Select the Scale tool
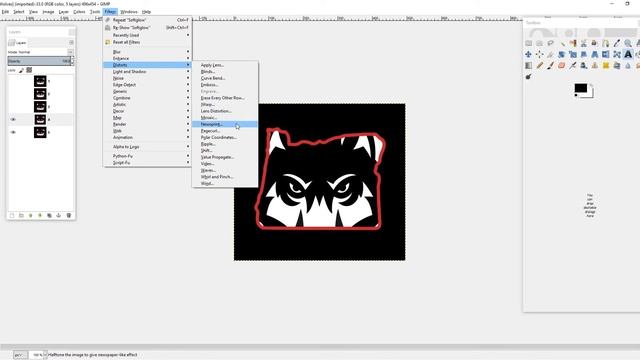 pos(573,54)
